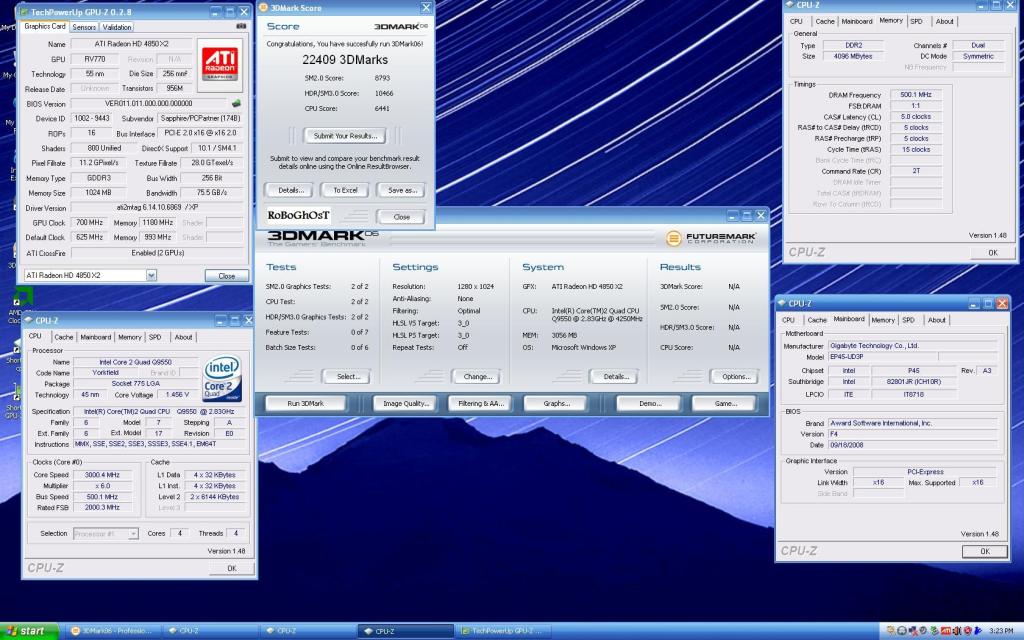This screenshot has width=1024, height=640.
Task: Click Save as button in score window
Action: point(402,190)
